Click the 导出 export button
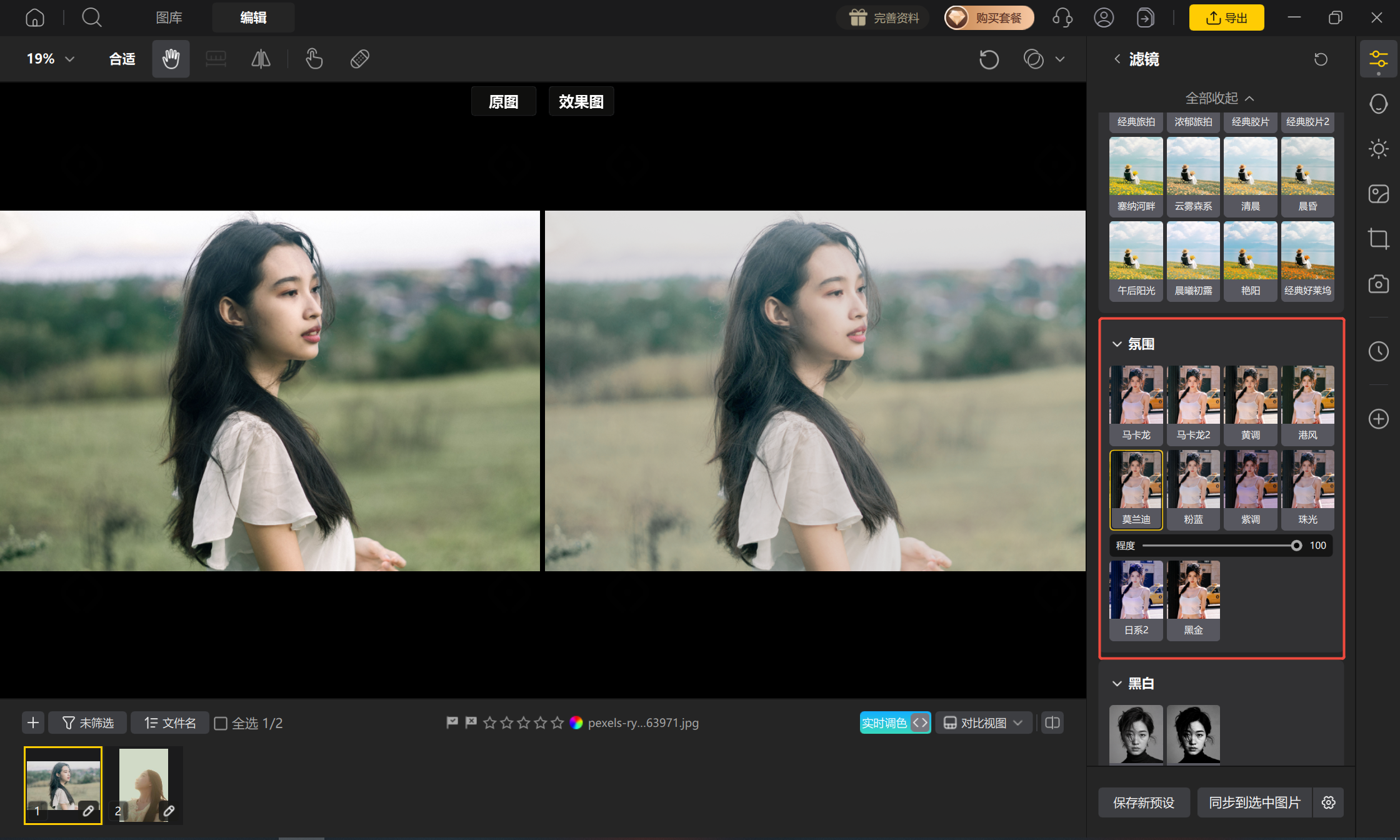Image resolution: width=1400 pixels, height=840 pixels. click(1226, 17)
